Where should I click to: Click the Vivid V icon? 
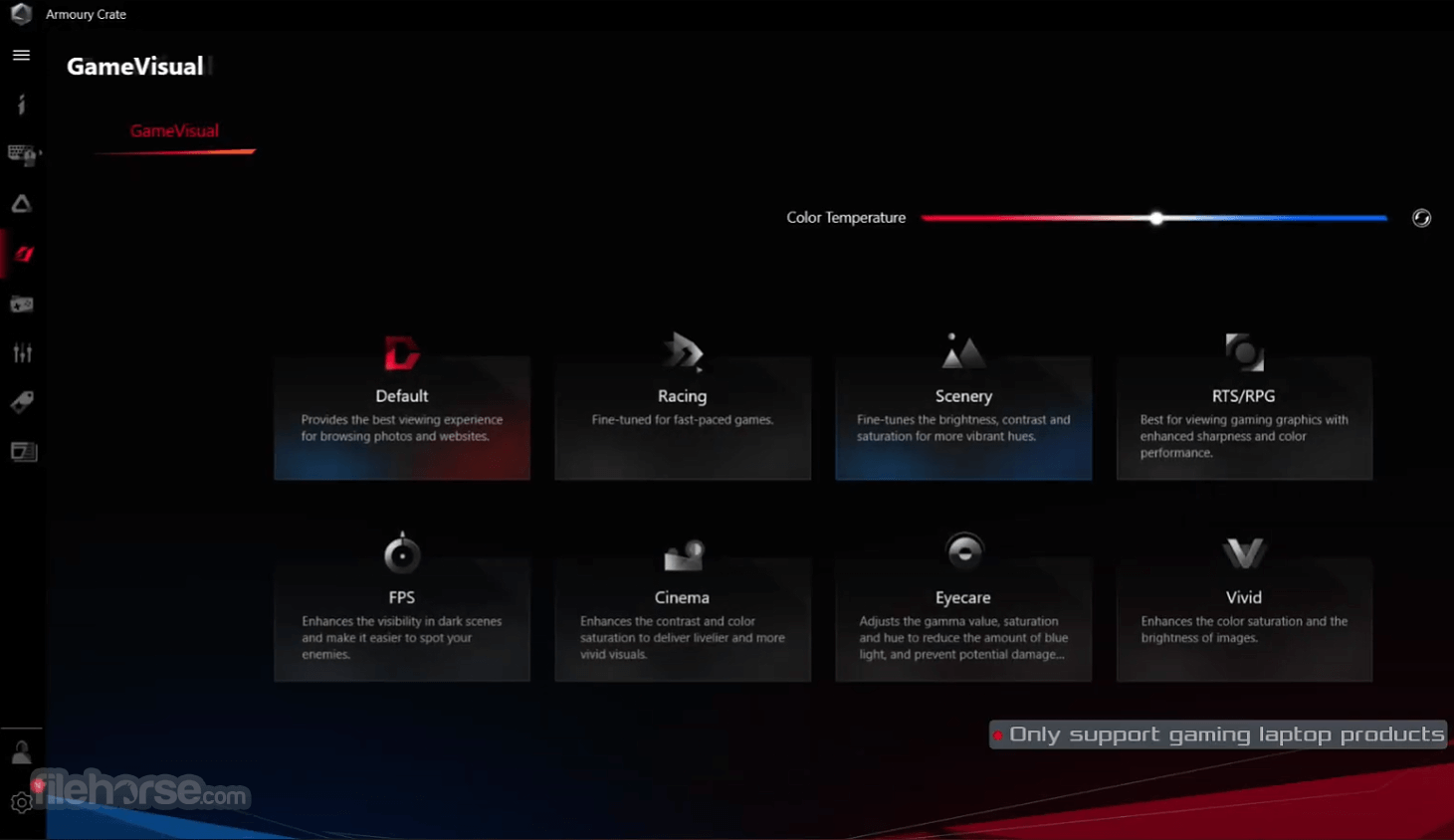(1244, 553)
